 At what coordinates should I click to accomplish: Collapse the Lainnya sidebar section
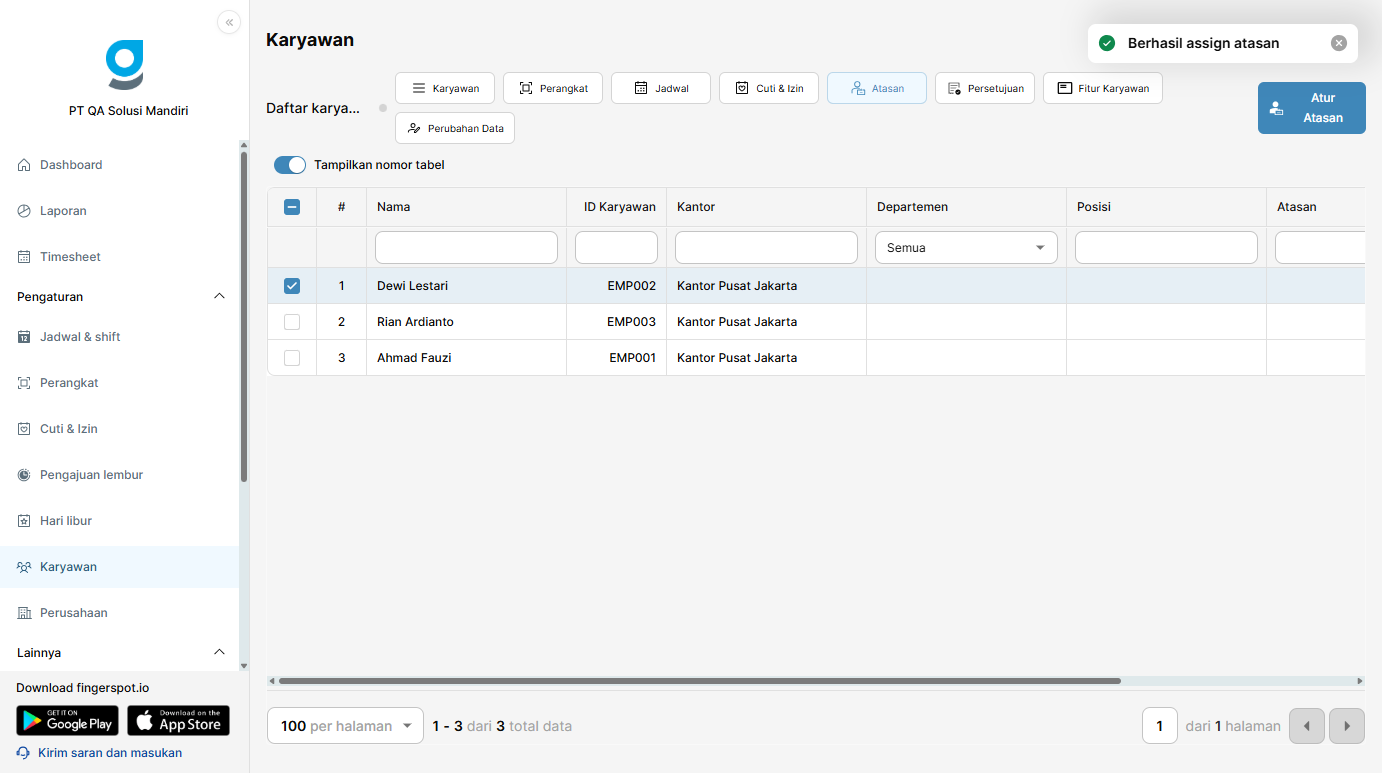pos(220,652)
